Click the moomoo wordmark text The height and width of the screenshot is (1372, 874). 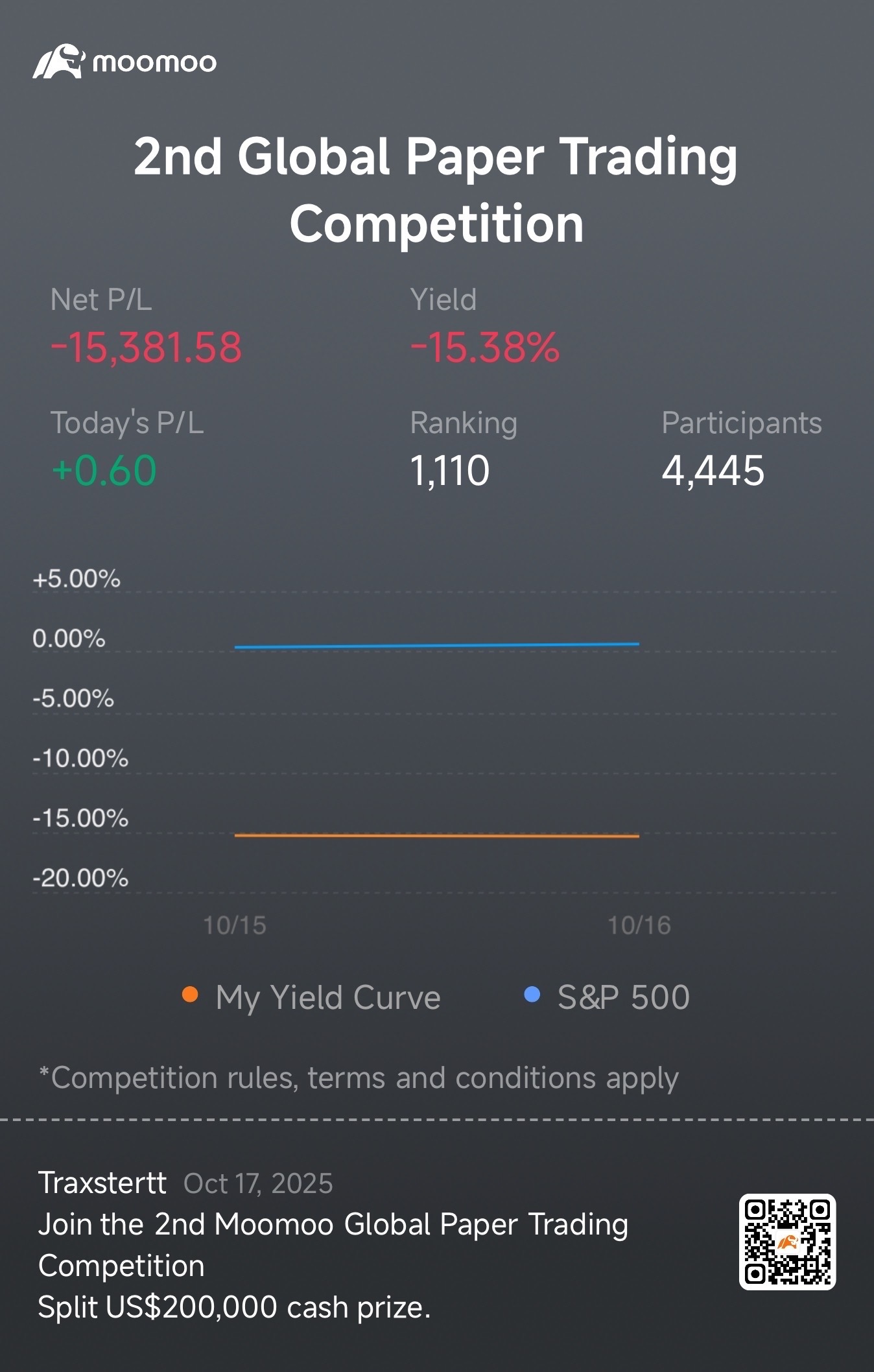pyautogui.click(x=154, y=63)
